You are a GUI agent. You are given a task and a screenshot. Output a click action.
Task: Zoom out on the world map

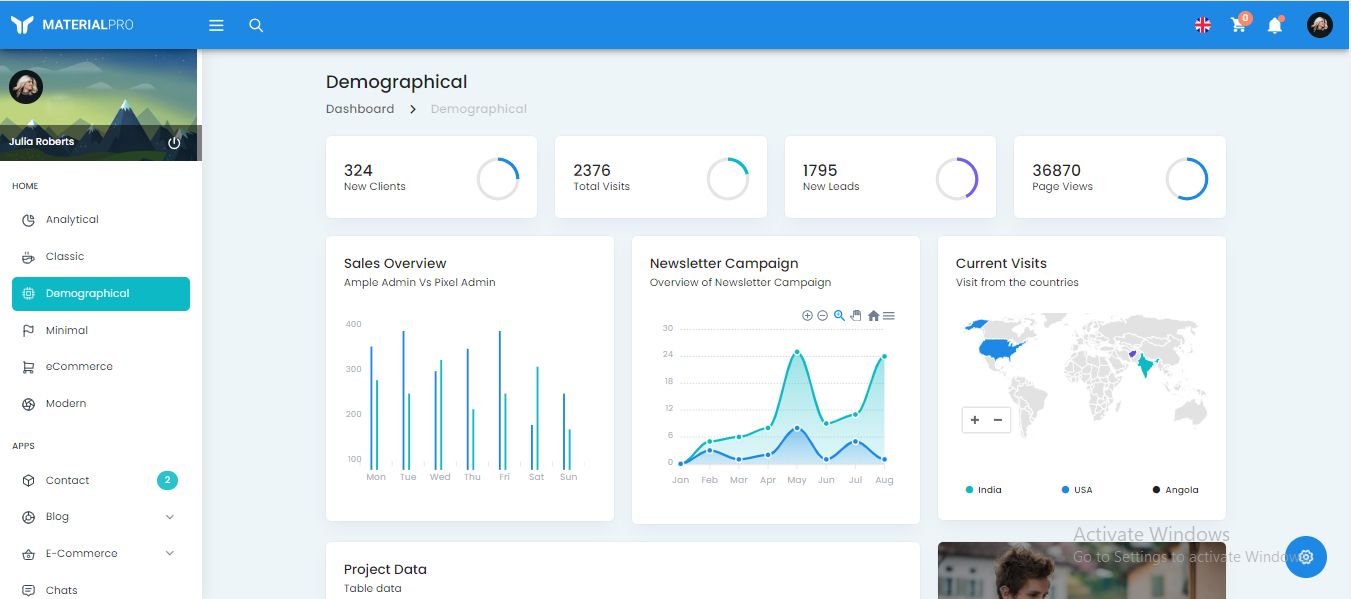(x=998, y=420)
